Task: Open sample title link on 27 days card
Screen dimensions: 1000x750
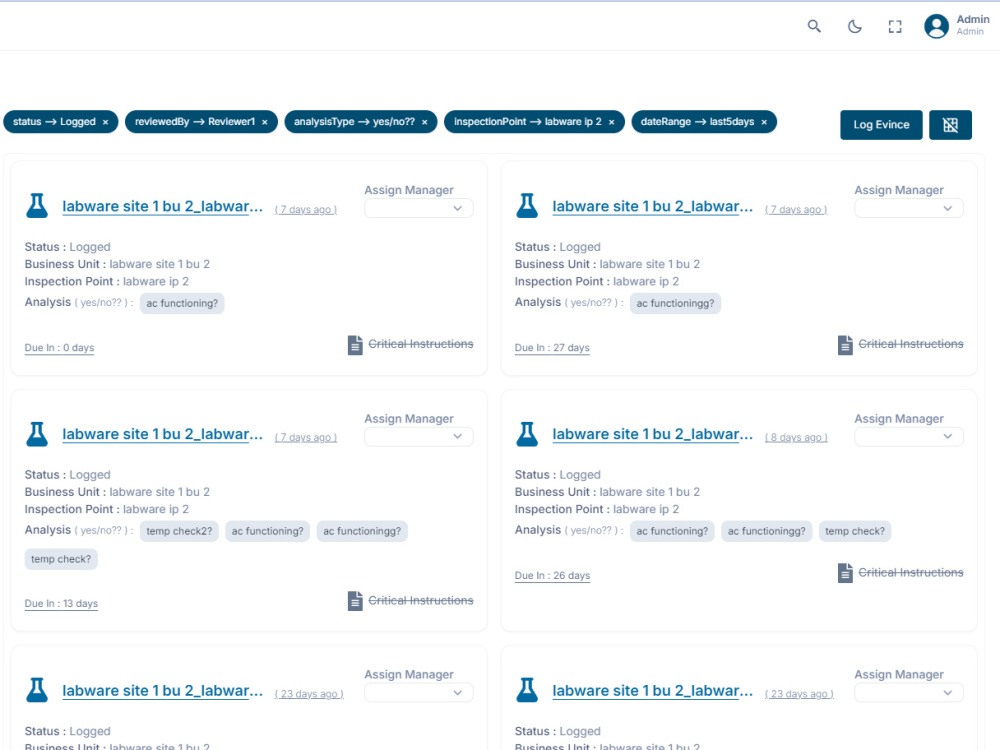Action: click(x=652, y=207)
